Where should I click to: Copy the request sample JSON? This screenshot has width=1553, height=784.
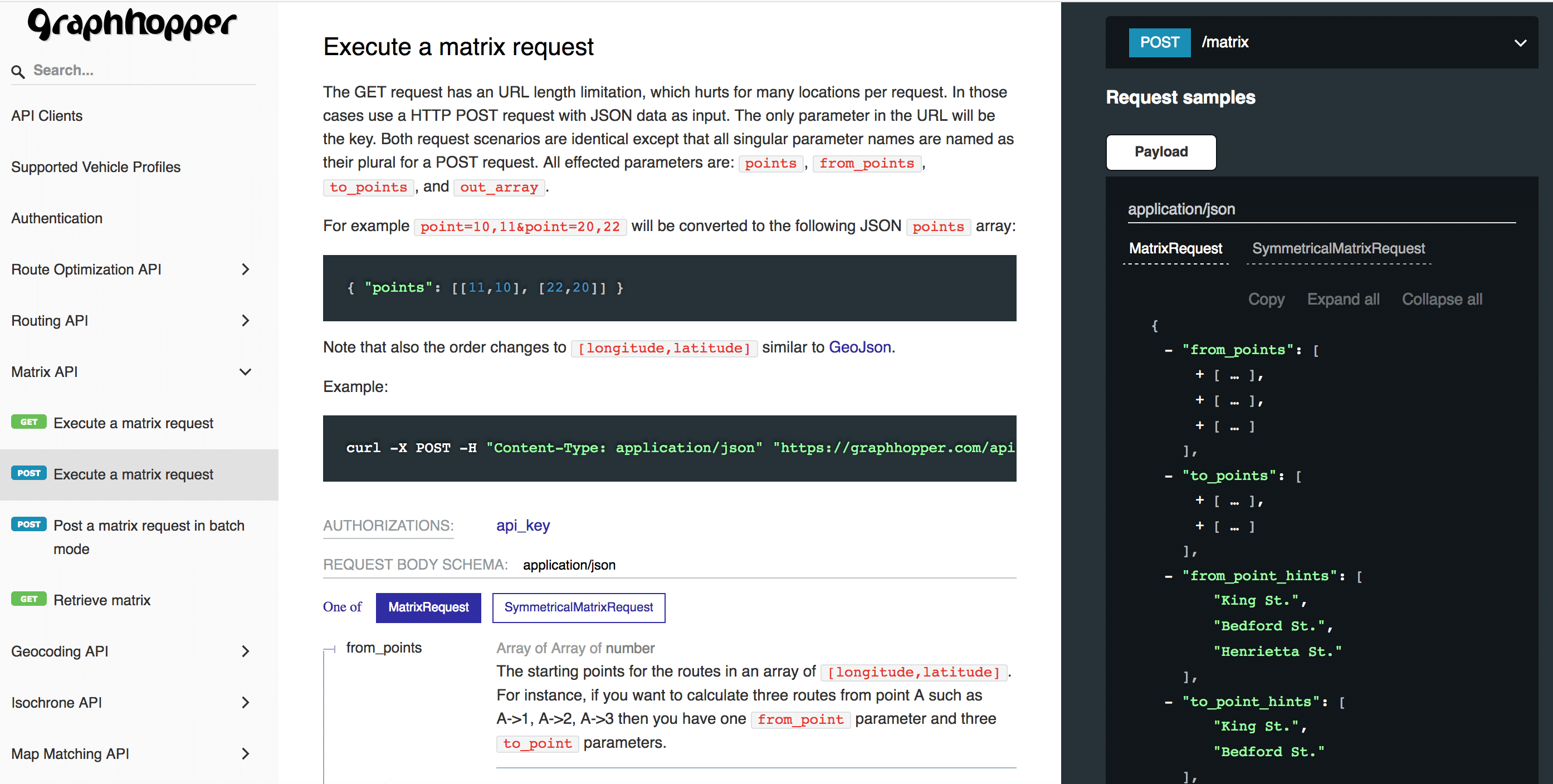pos(1266,300)
